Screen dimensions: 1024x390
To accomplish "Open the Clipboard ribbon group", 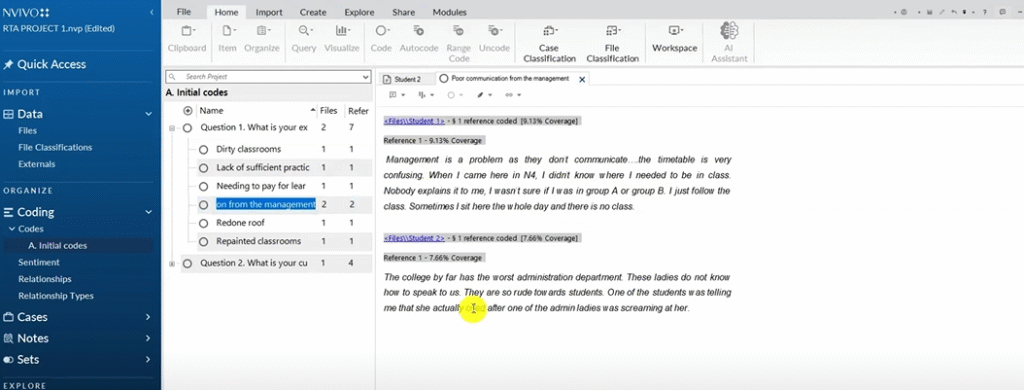I will point(187,39).
